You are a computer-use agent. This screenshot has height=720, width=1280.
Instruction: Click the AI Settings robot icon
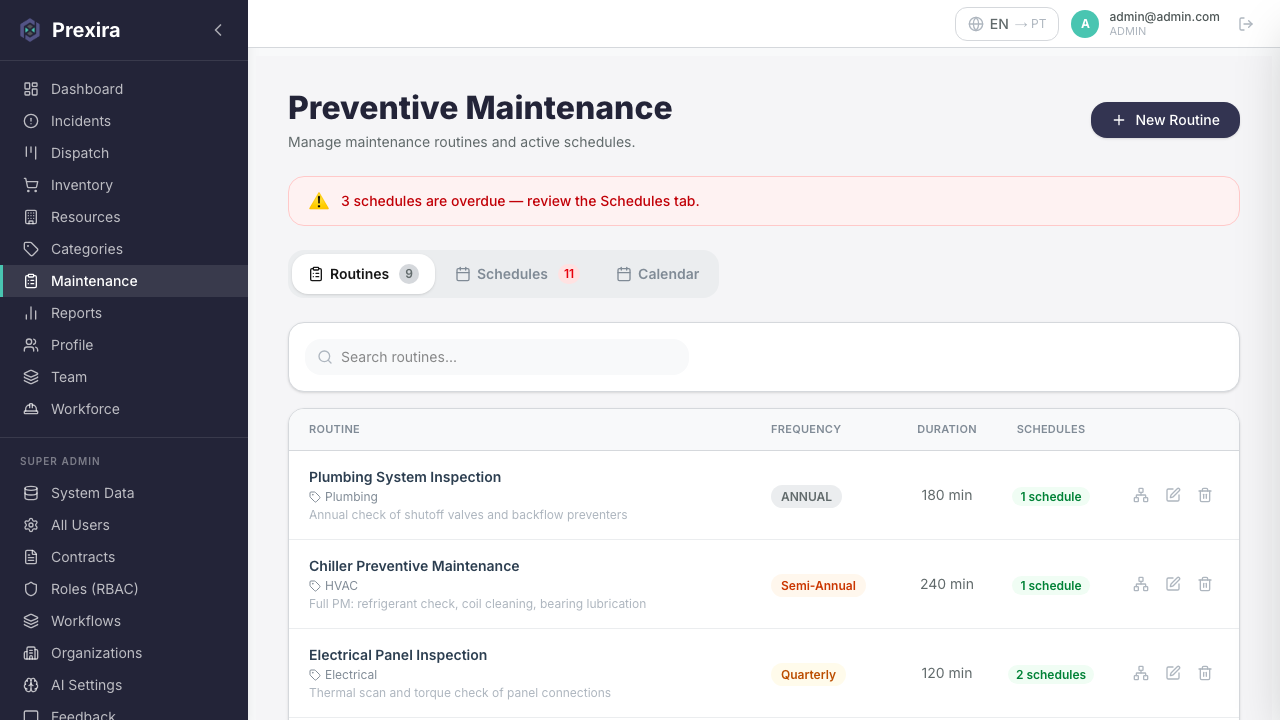tap(31, 685)
